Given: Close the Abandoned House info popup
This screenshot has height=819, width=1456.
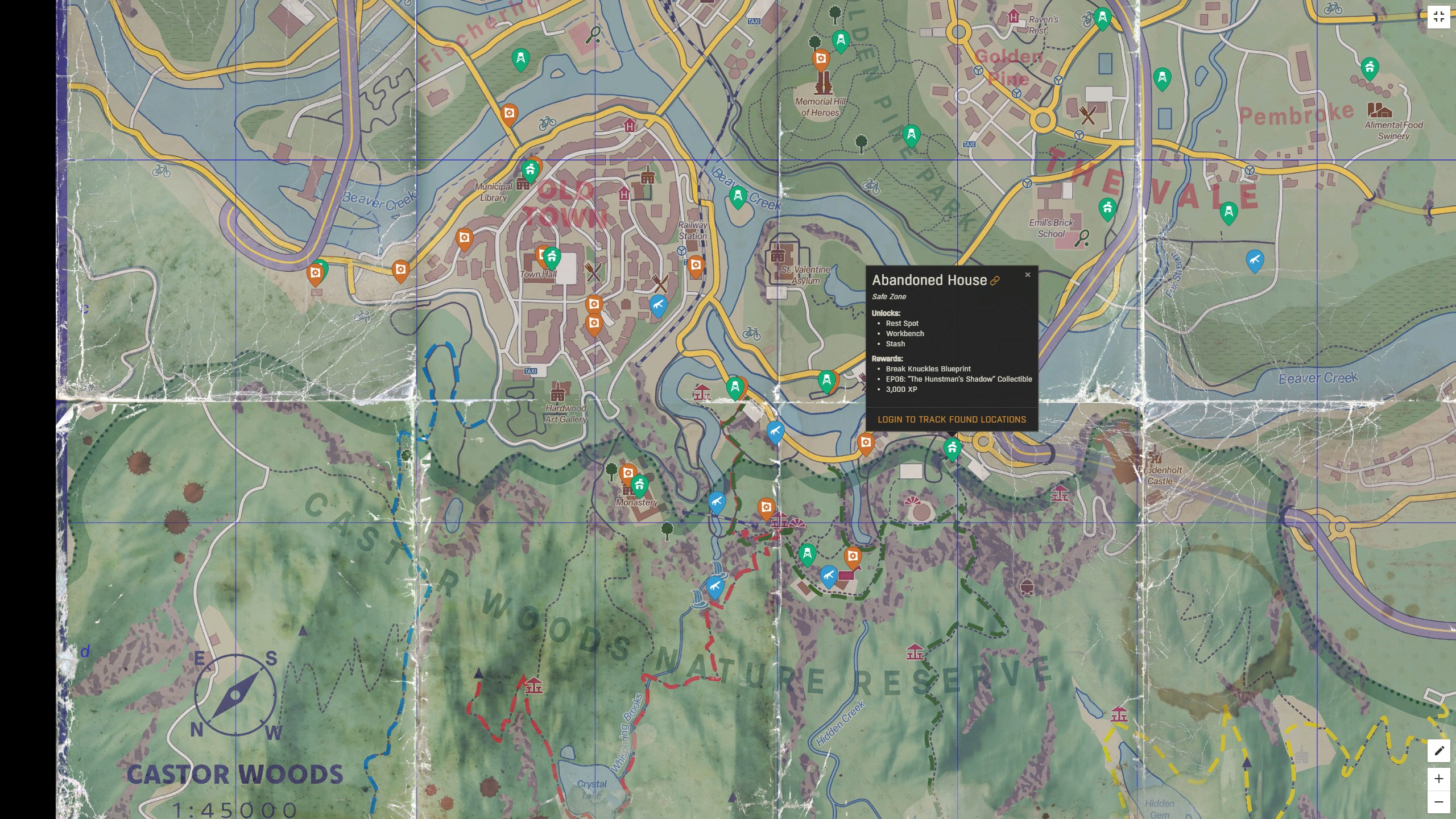Looking at the screenshot, I should 1028,275.
